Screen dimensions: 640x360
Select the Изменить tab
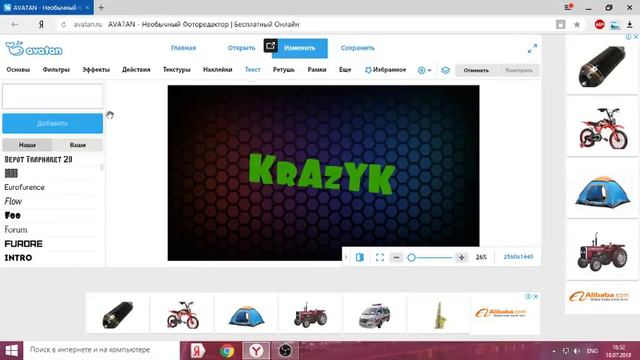pos(300,48)
